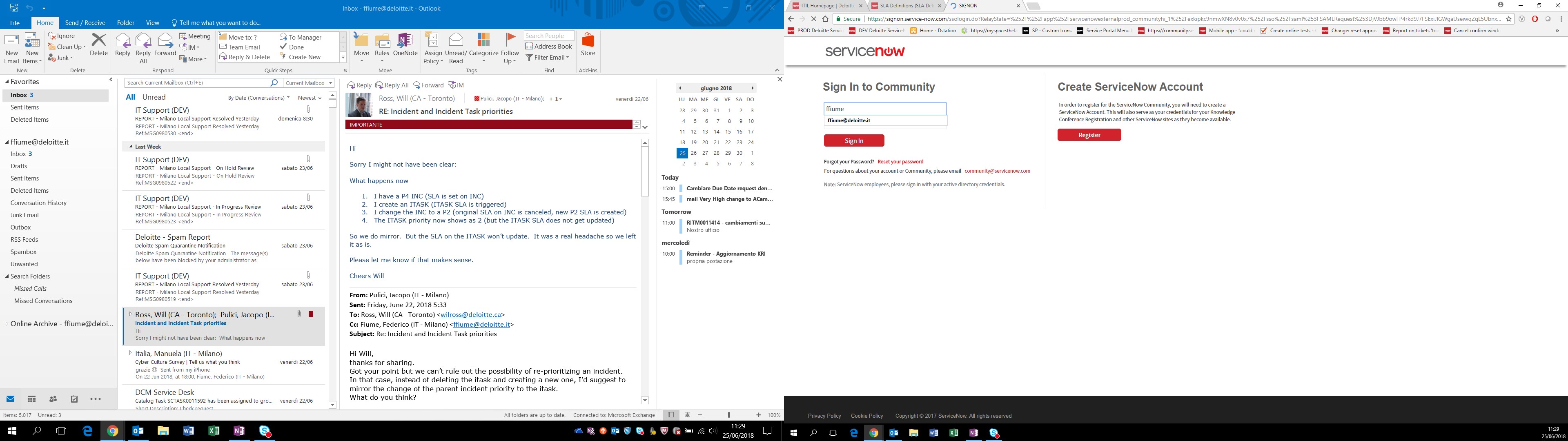Switch to People view in navigation bar
1568x441 pixels.
53,399
